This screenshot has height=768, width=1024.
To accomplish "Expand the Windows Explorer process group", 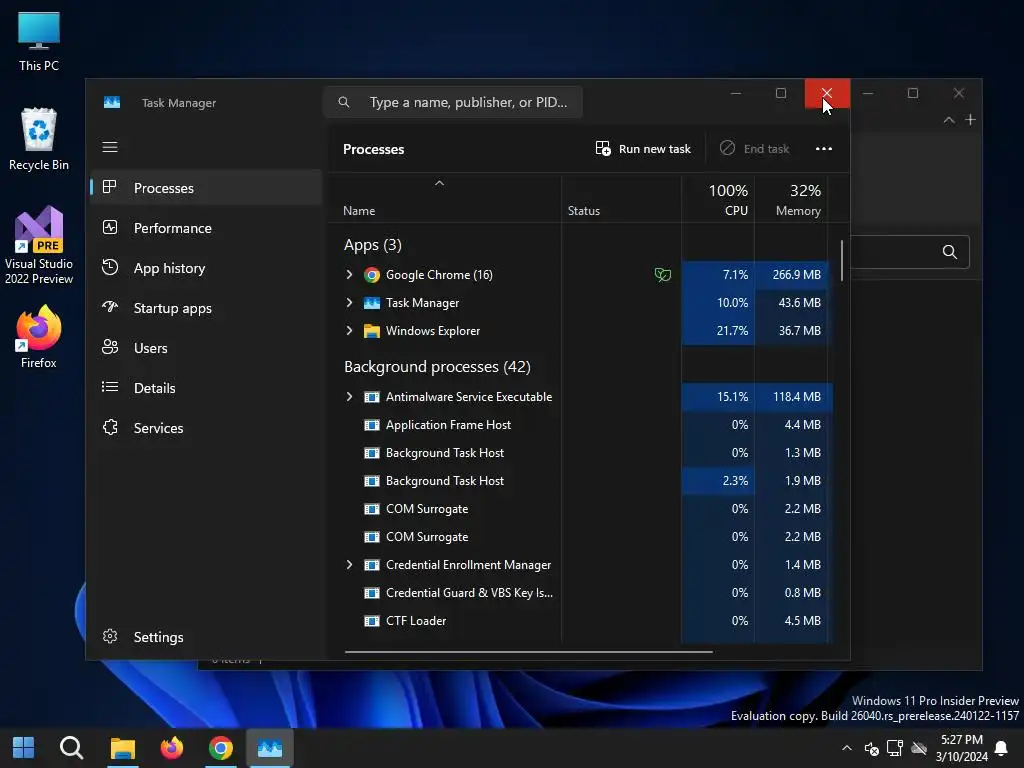I will (x=349, y=330).
